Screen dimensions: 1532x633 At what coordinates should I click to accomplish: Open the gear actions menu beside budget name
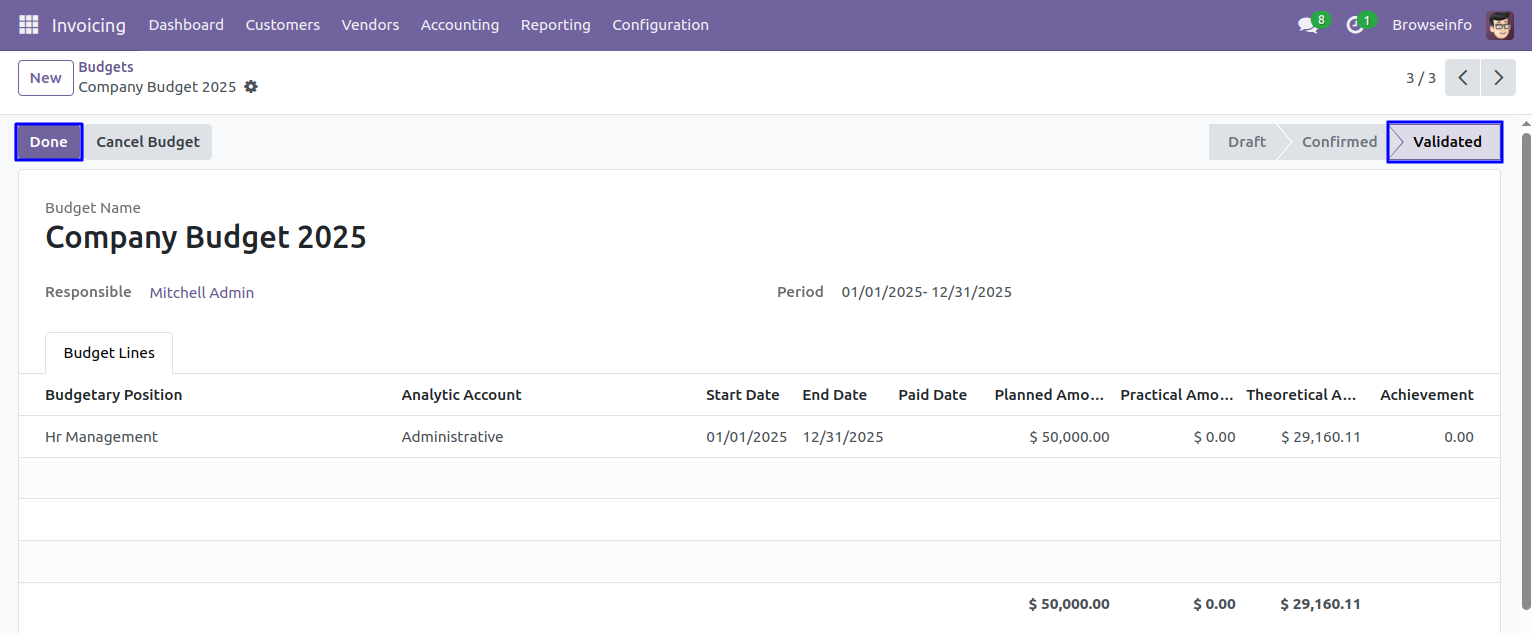click(x=251, y=87)
